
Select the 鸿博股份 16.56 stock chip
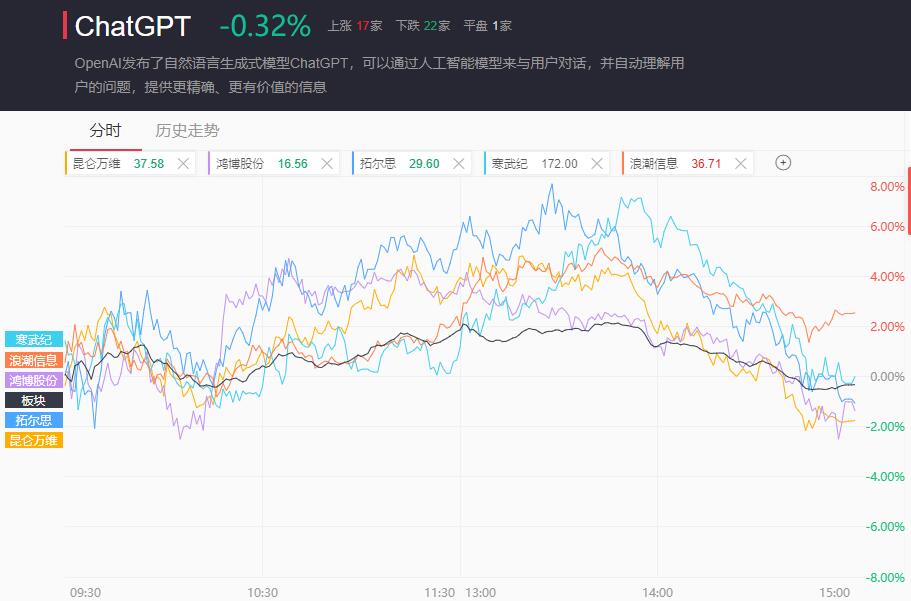(274, 163)
